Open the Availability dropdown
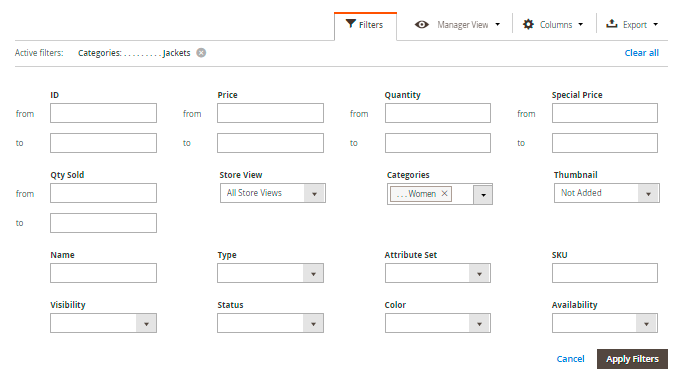 coord(605,323)
